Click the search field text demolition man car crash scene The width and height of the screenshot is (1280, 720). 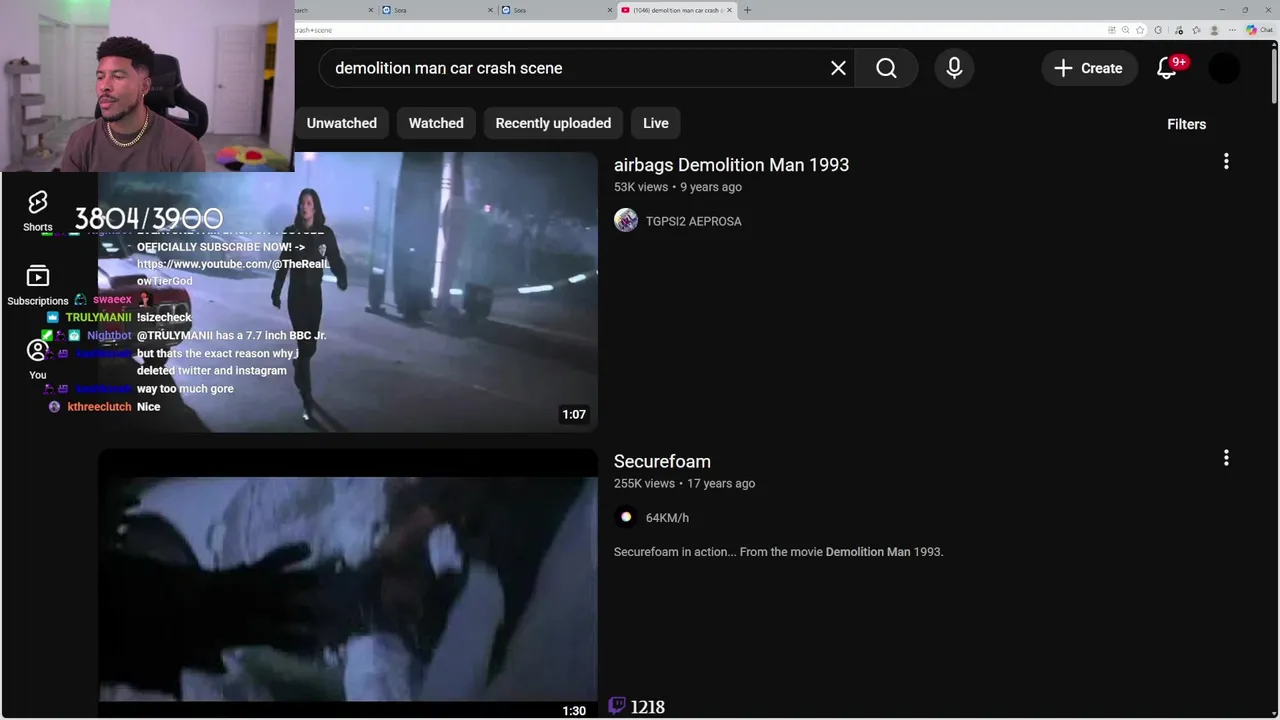coord(449,68)
